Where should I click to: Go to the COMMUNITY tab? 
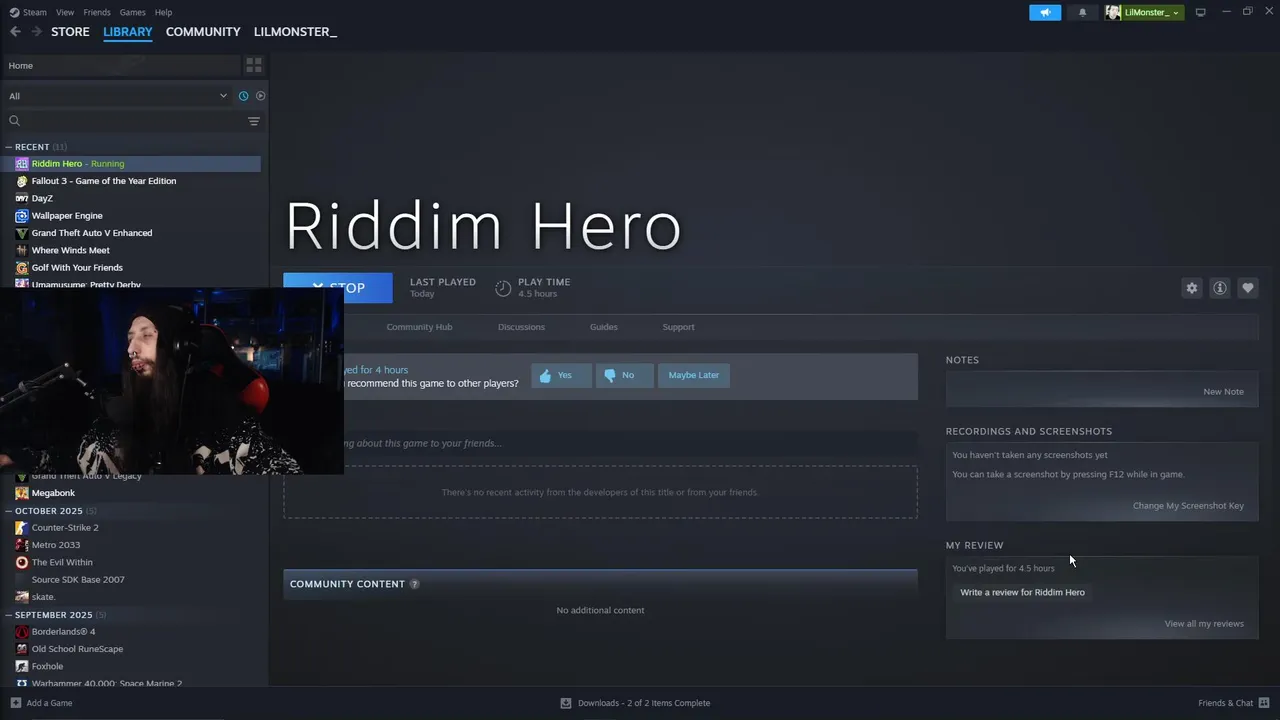(203, 32)
